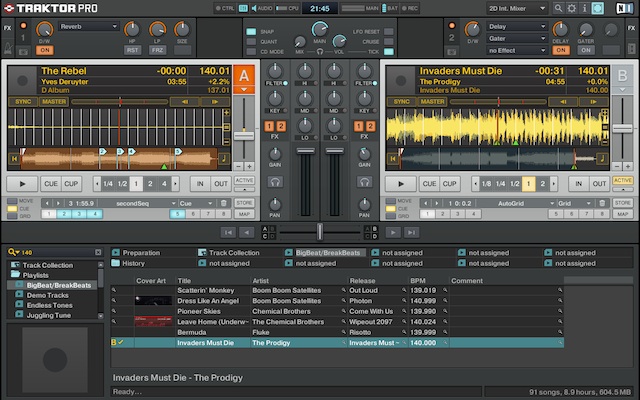Image resolution: width=640 pixels, height=400 pixels.
Task: Click Deck A key lock note icon
Action: (224, 158)
